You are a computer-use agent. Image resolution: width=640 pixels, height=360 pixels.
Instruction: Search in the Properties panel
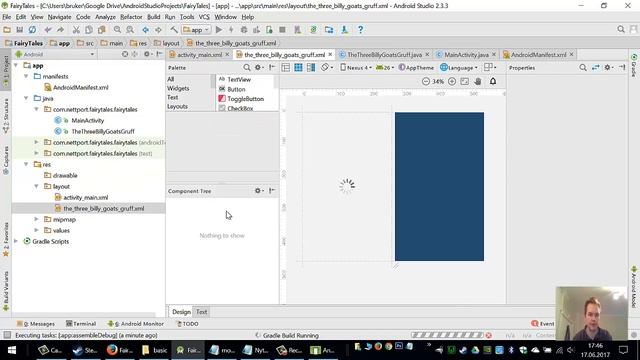583,68
